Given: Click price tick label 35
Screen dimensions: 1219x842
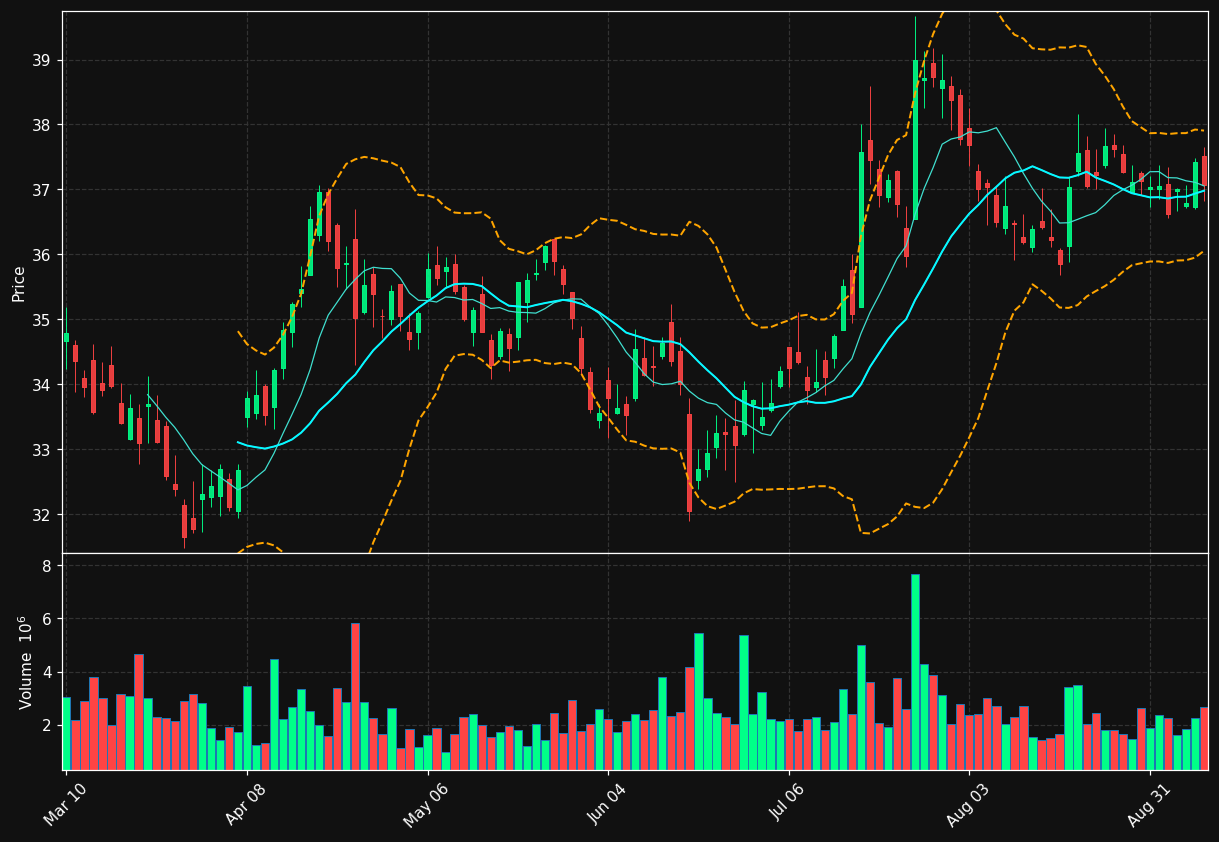Looking at the screenshot, I should (x=41, y=320).
